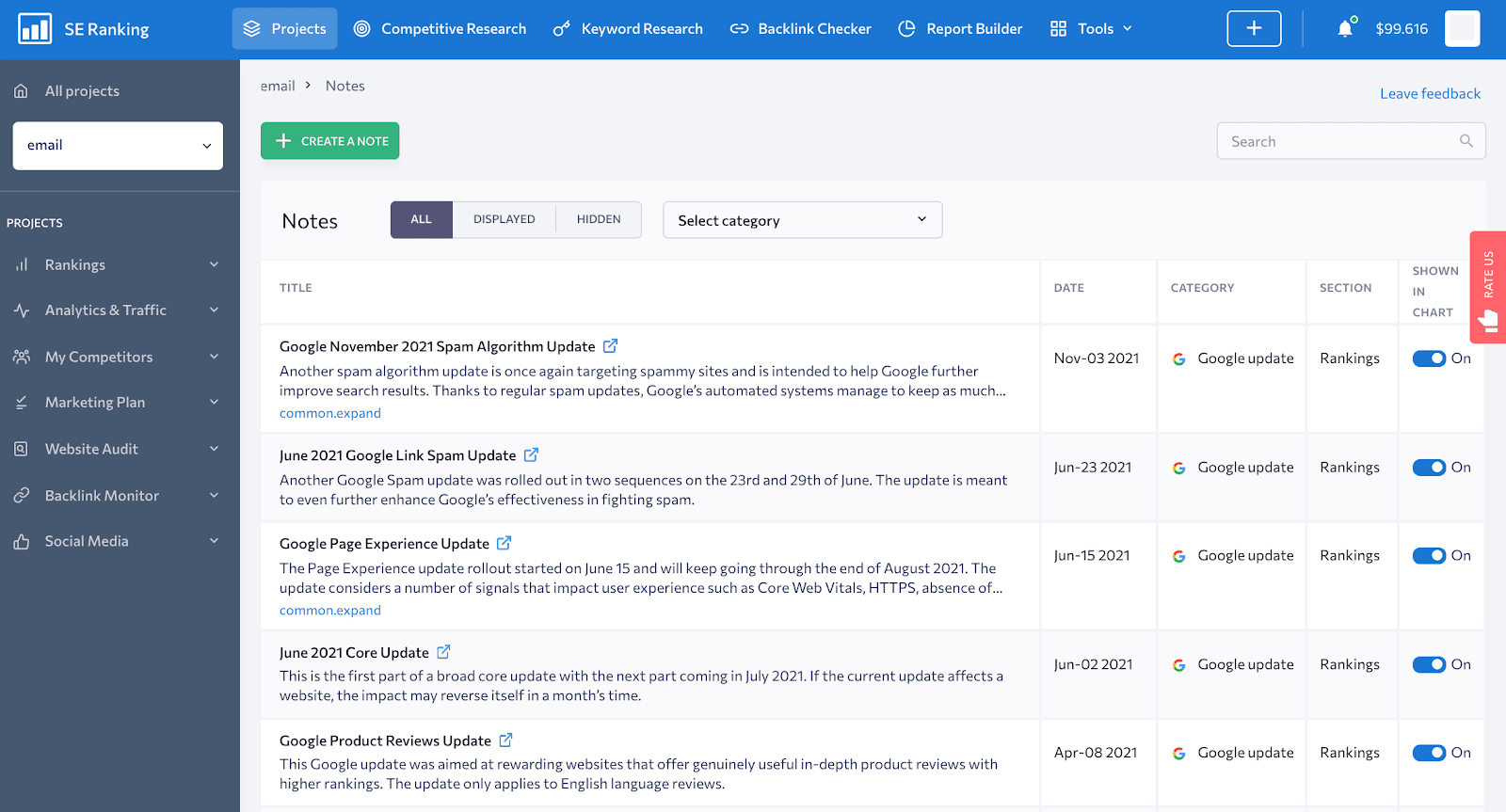Click the Leave feedback link

1430,94
